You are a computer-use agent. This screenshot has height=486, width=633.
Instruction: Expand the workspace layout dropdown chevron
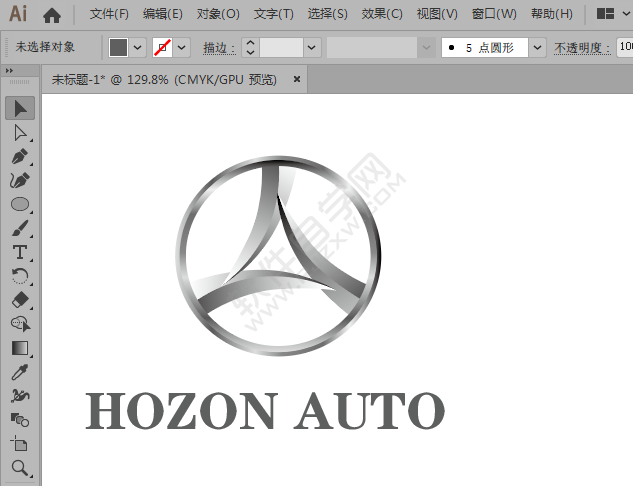(627, 14)
